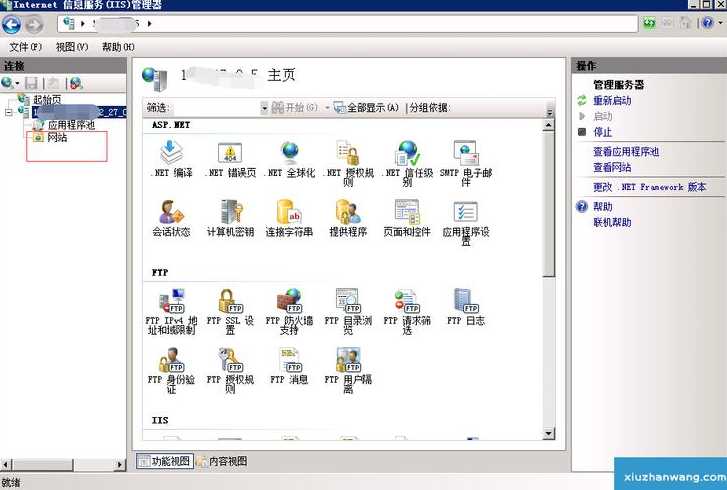Open the 筛选 dropdown arrow

[x=264, y=108]
